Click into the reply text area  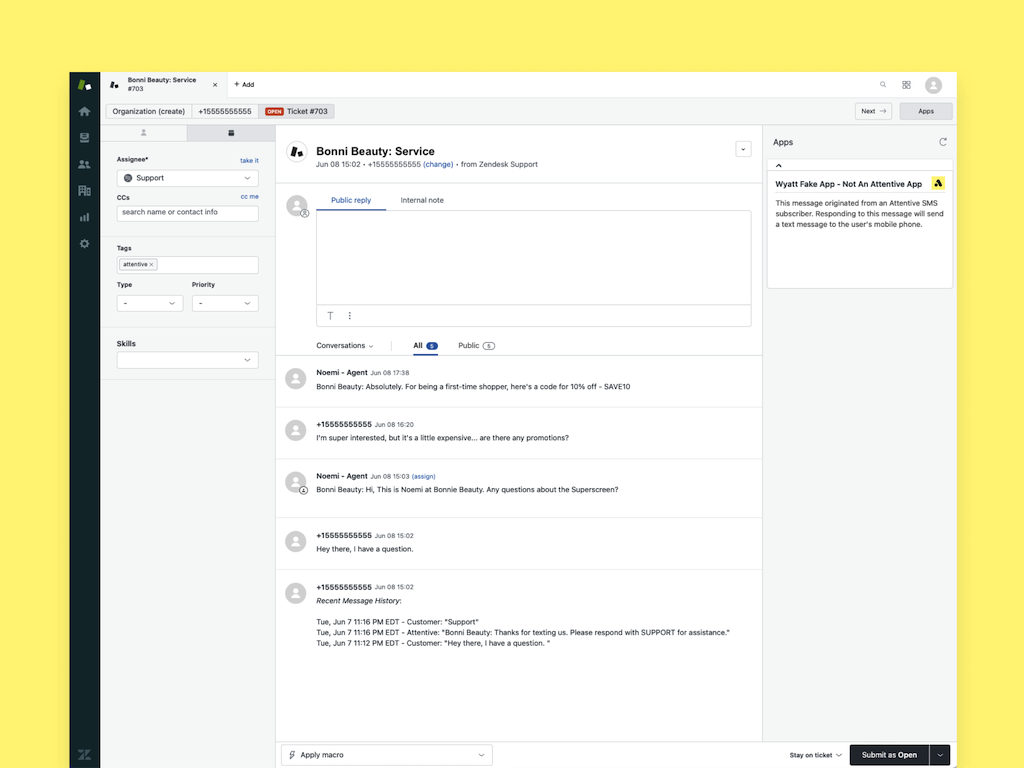click(534, 257)
